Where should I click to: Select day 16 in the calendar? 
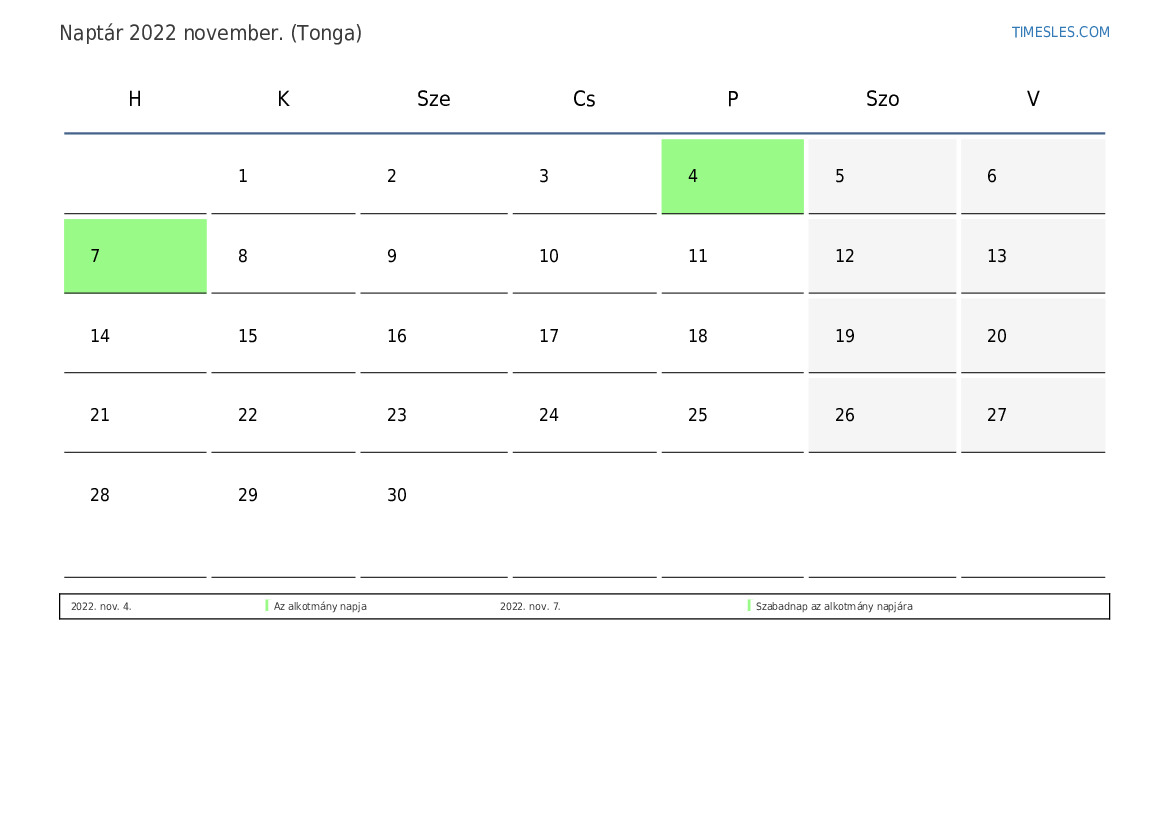tap(433, 336)
